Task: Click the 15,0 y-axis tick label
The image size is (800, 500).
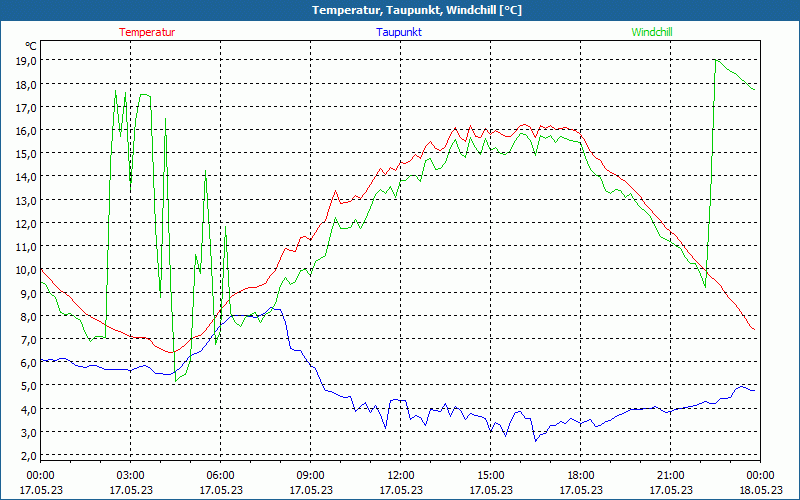Action: pyautogui.click(x=26, y=153)
